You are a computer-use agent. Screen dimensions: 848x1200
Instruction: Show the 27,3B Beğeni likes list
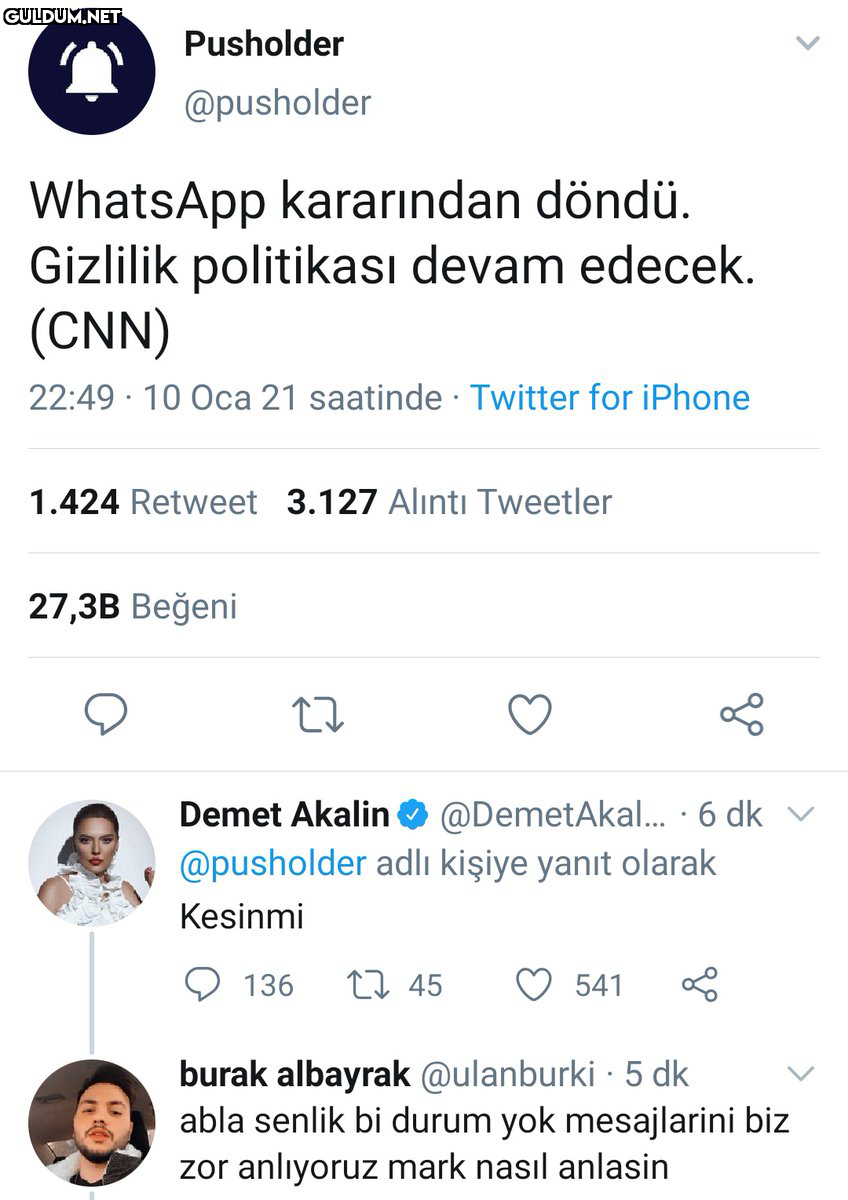tap(133, 606)
